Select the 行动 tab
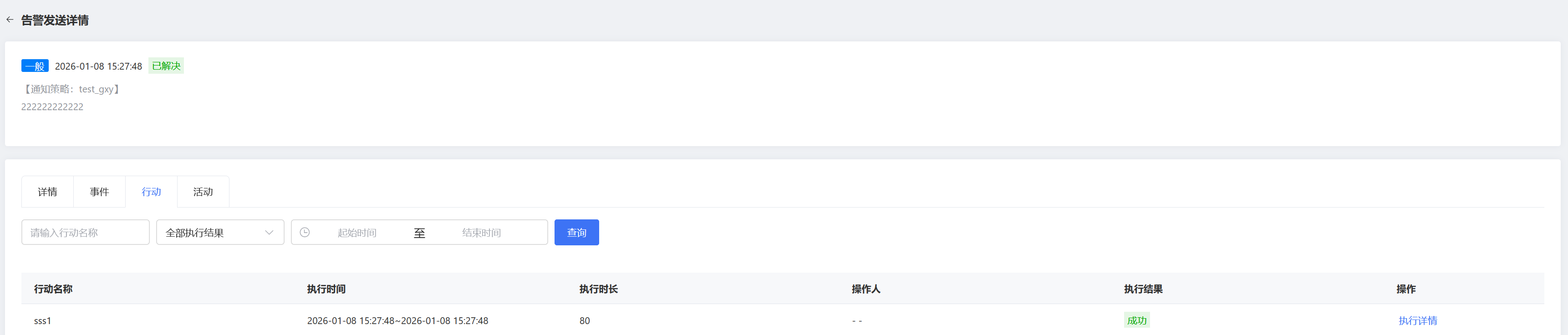 pyautogui.click(x=151, y=192)
